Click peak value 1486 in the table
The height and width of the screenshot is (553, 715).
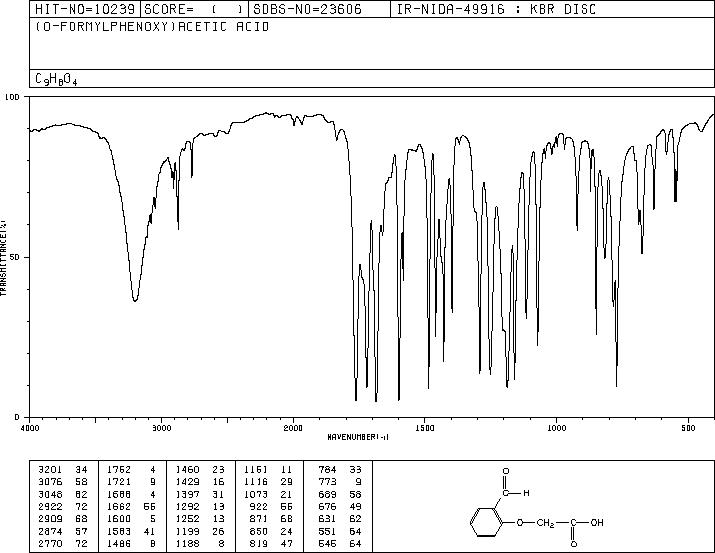(119, 543)
